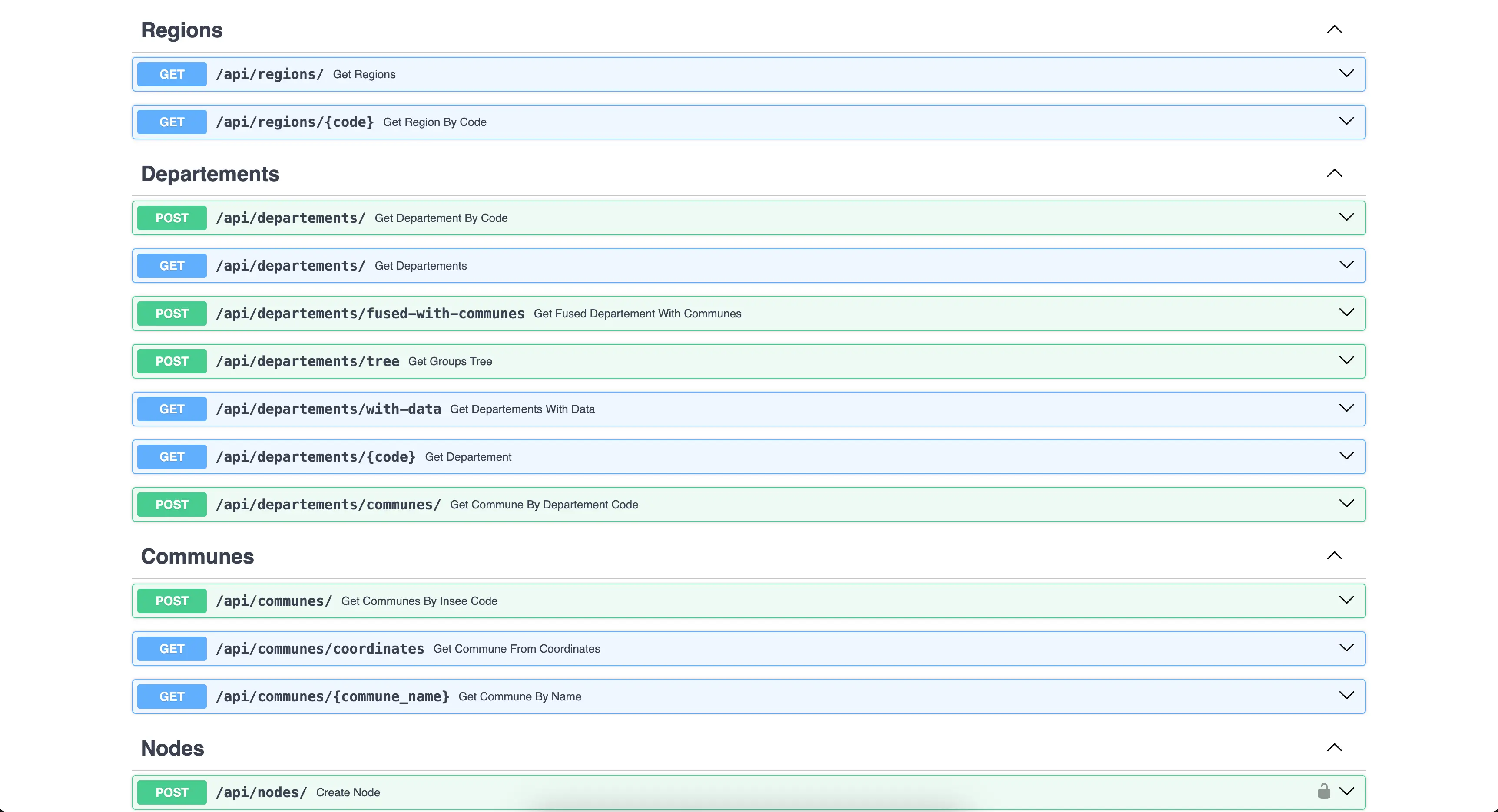Click GET badge for Get Departements
Viewport: 1498px width, 812px height.
pyautogui.click(x=172, y=266)
